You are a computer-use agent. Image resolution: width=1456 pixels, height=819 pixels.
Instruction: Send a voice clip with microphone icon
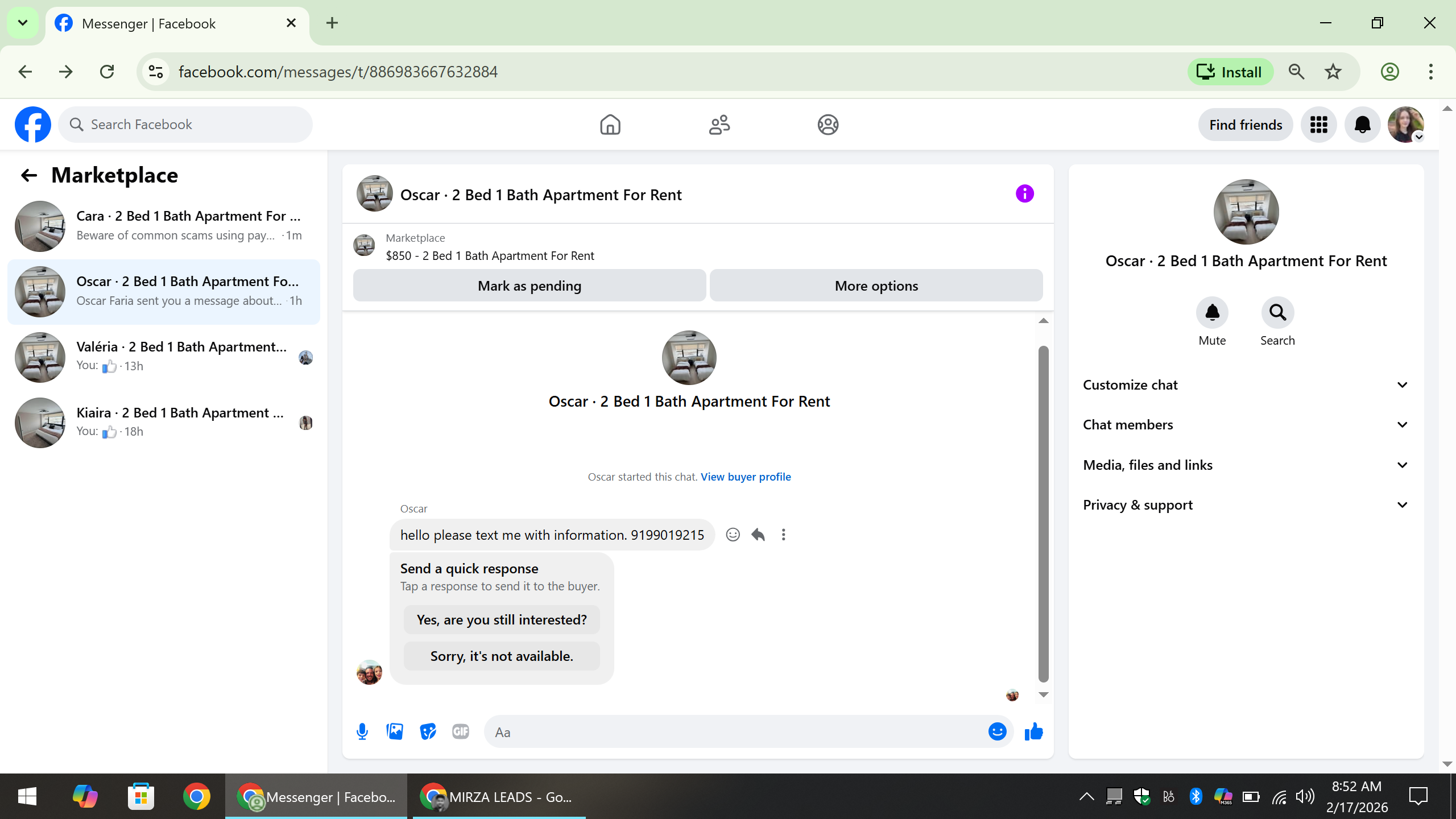pyautogui.click(x=362, y=731)
